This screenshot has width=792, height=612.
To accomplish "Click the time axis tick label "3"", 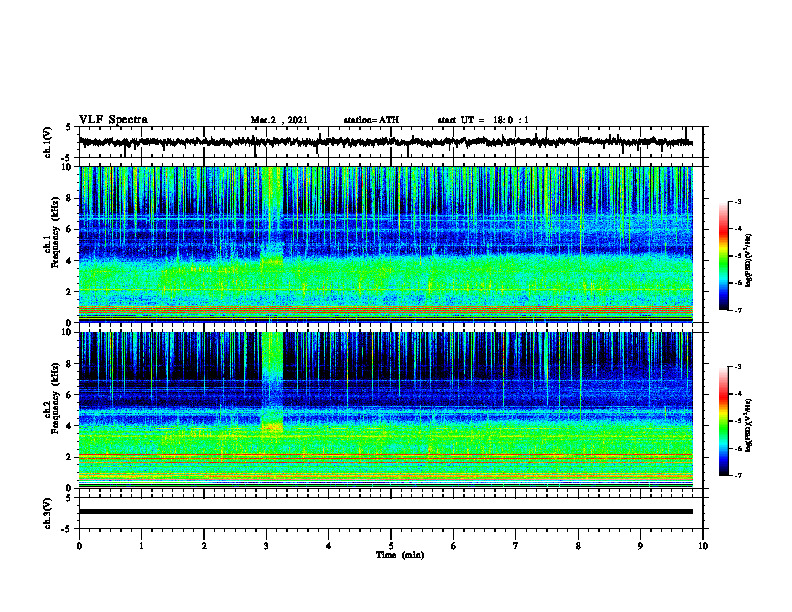I will tap(266, 546).
